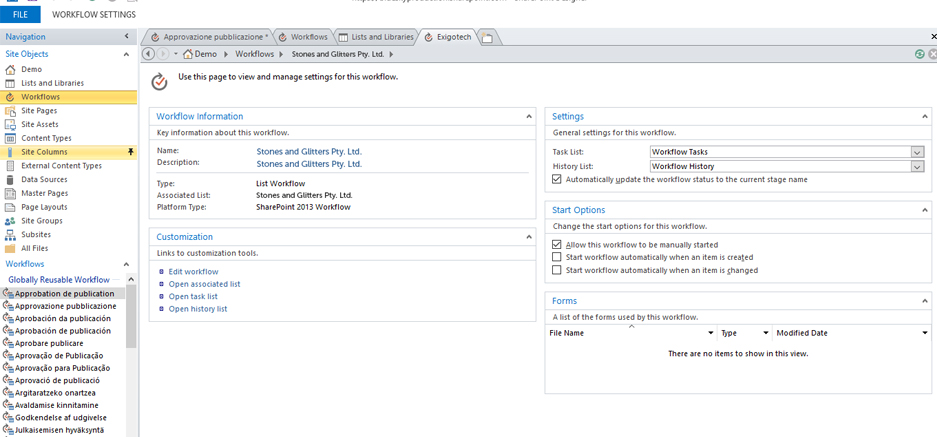Switch to the Workflows document tab
Viewport: 937px width, 437px height.
click(304, 37)
